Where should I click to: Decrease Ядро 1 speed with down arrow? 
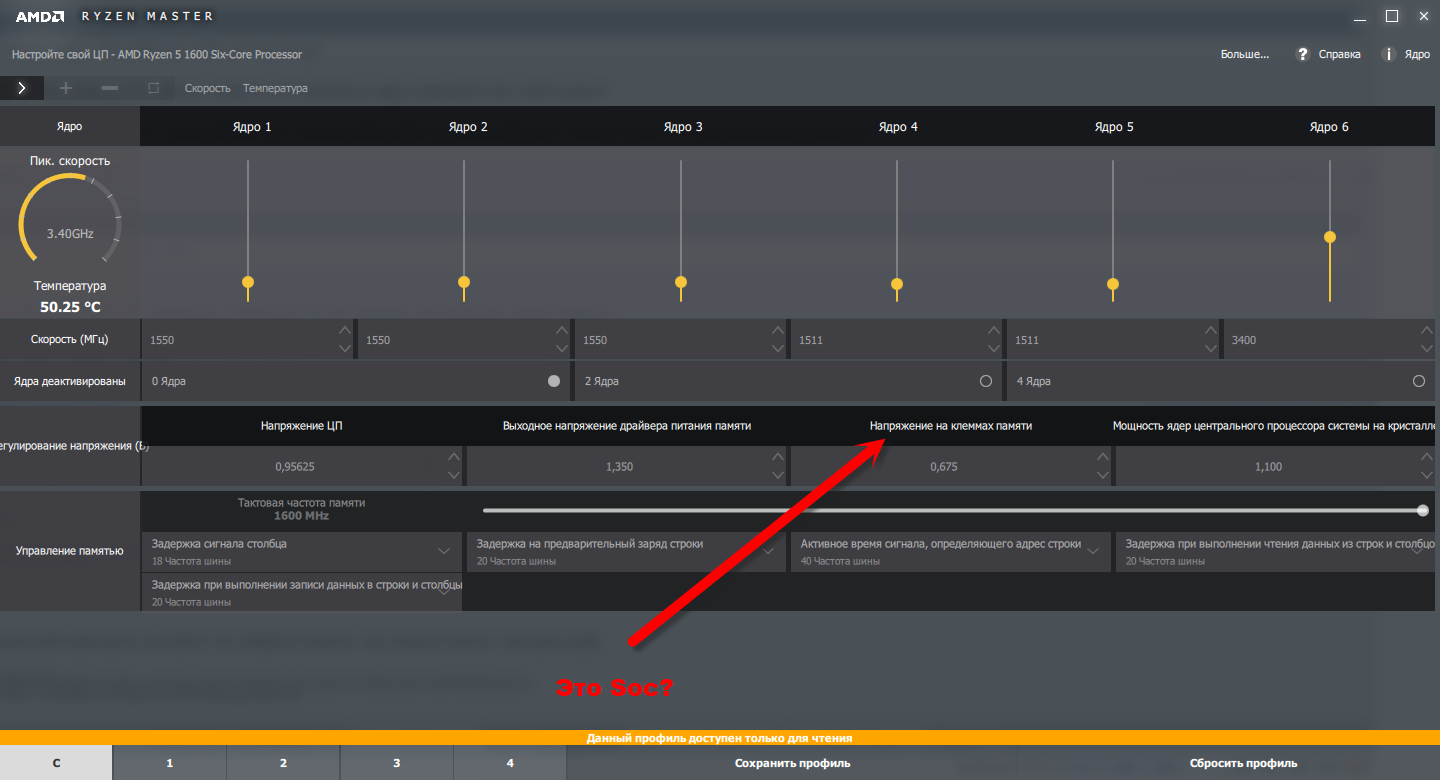click(345, 348)
